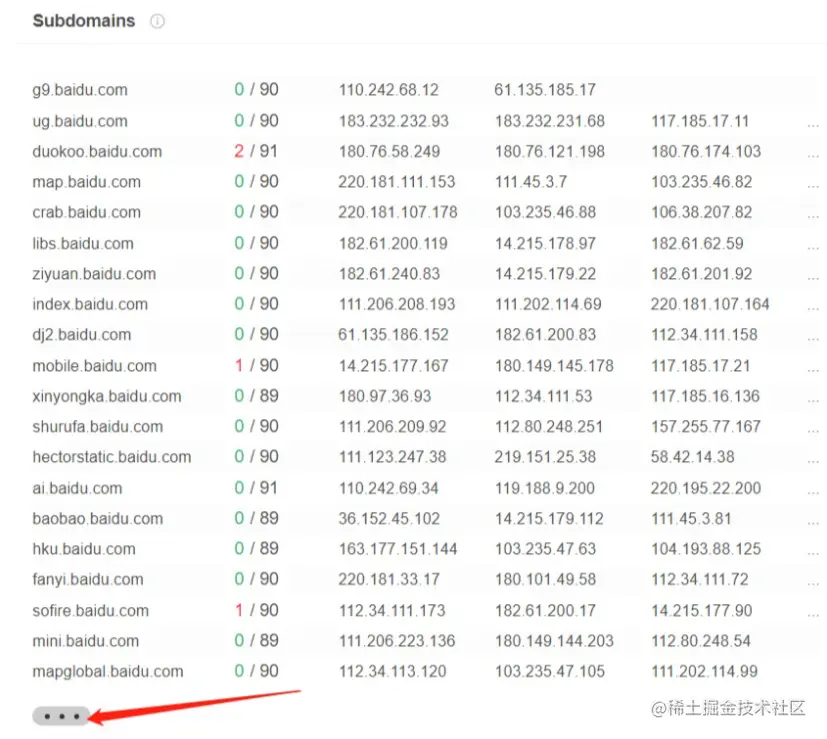Click IP address 117.185.16.136
Image resolution: width=827 pixels, height=739 pixels.
coord(705,396)
